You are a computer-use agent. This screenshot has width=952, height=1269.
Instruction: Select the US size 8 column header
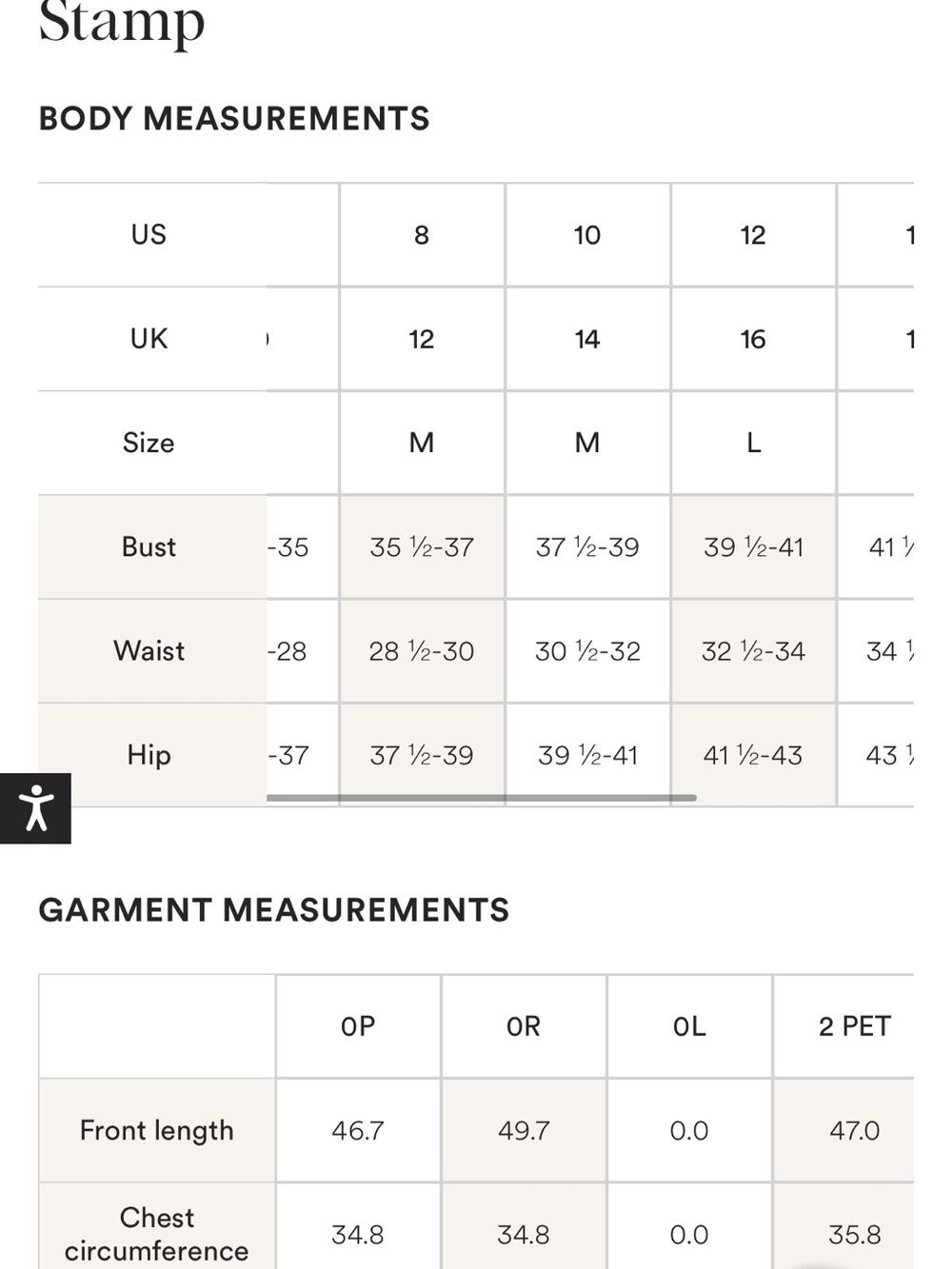422,235
